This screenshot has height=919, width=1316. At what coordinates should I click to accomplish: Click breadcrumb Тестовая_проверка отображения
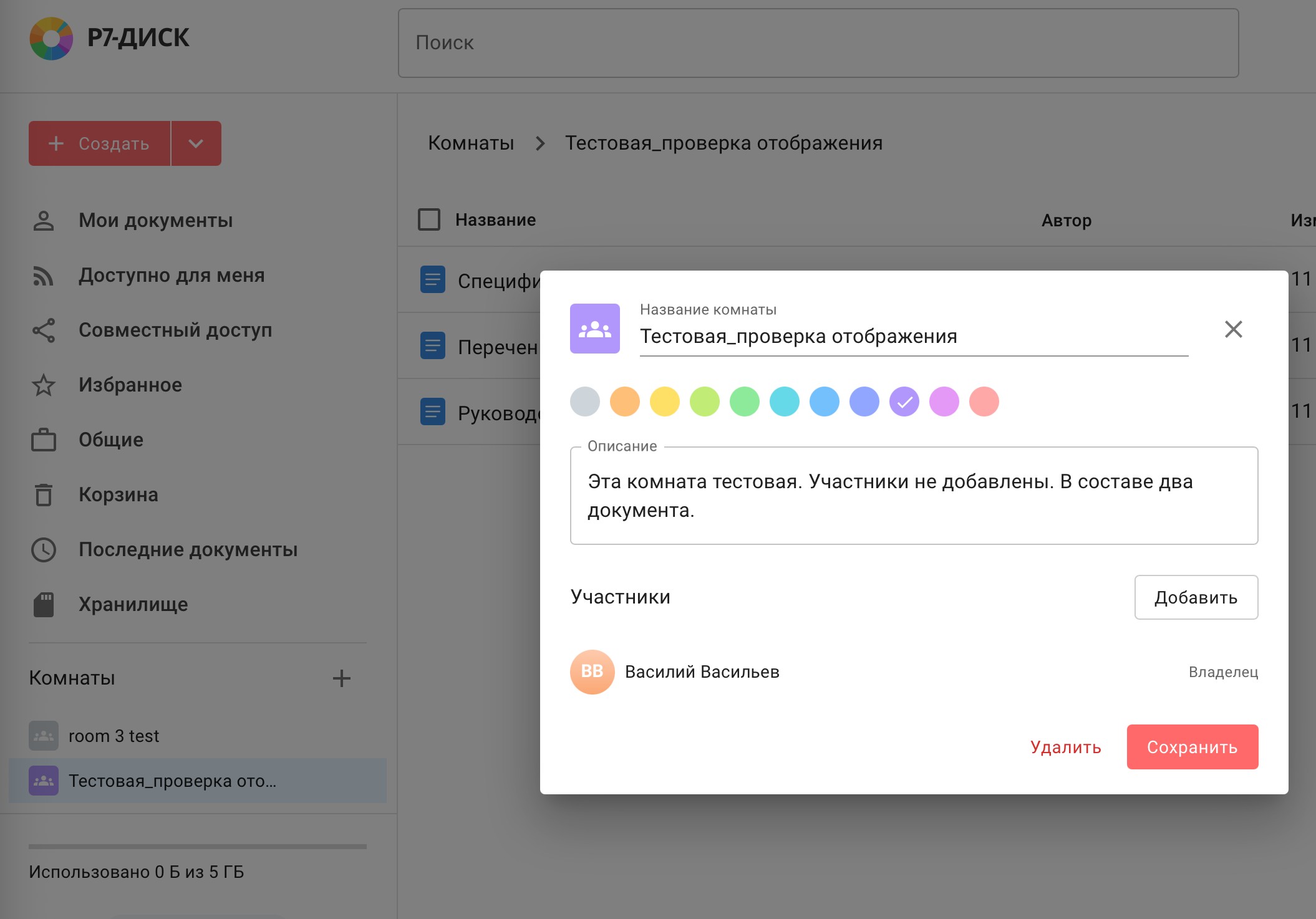pyautogui.click(x=723, y=143)
